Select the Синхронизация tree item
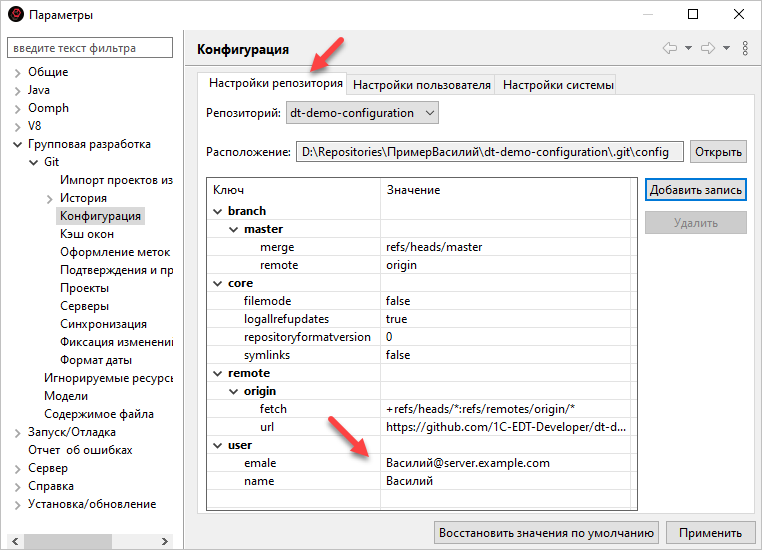Screen dimensions: 762x550 (x=103, y=324)
